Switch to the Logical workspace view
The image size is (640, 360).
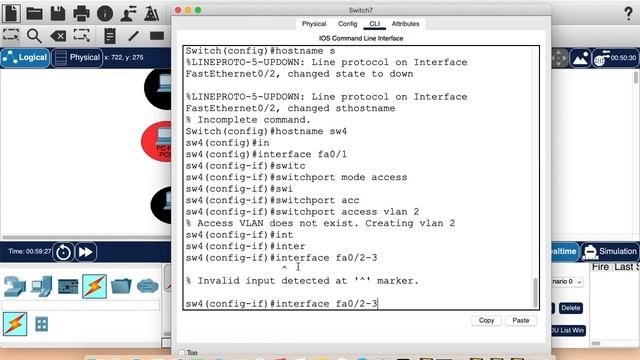pos(25,58)
